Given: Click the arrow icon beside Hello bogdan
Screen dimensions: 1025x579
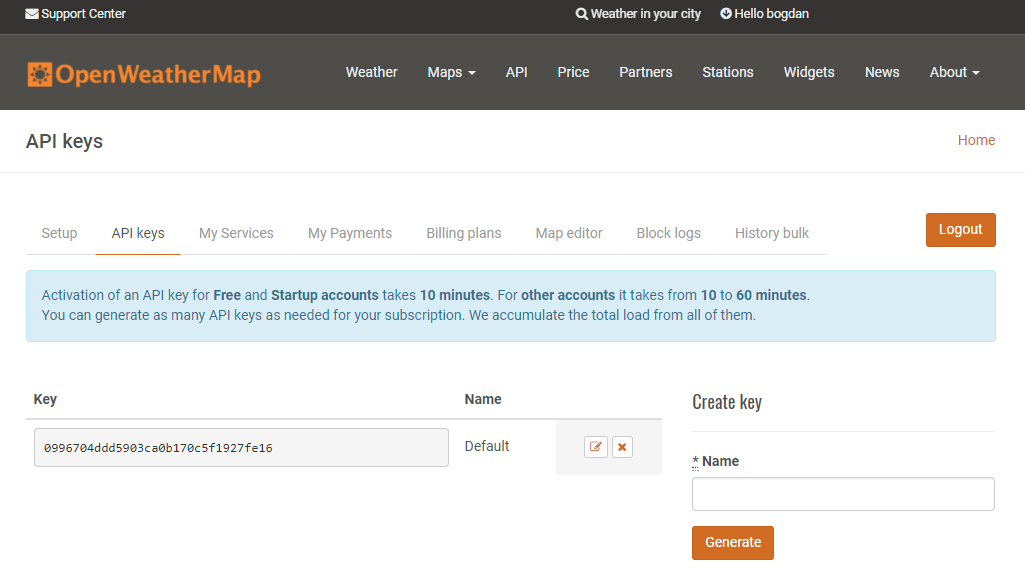Looking at the screenshot, I should [x=726, y=13].
